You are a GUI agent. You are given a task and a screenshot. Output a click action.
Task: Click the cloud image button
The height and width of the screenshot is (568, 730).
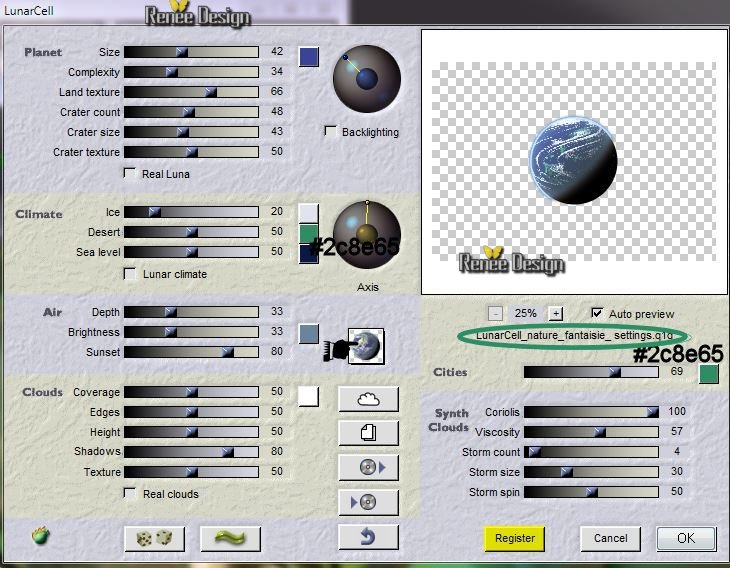pos(368,399)
